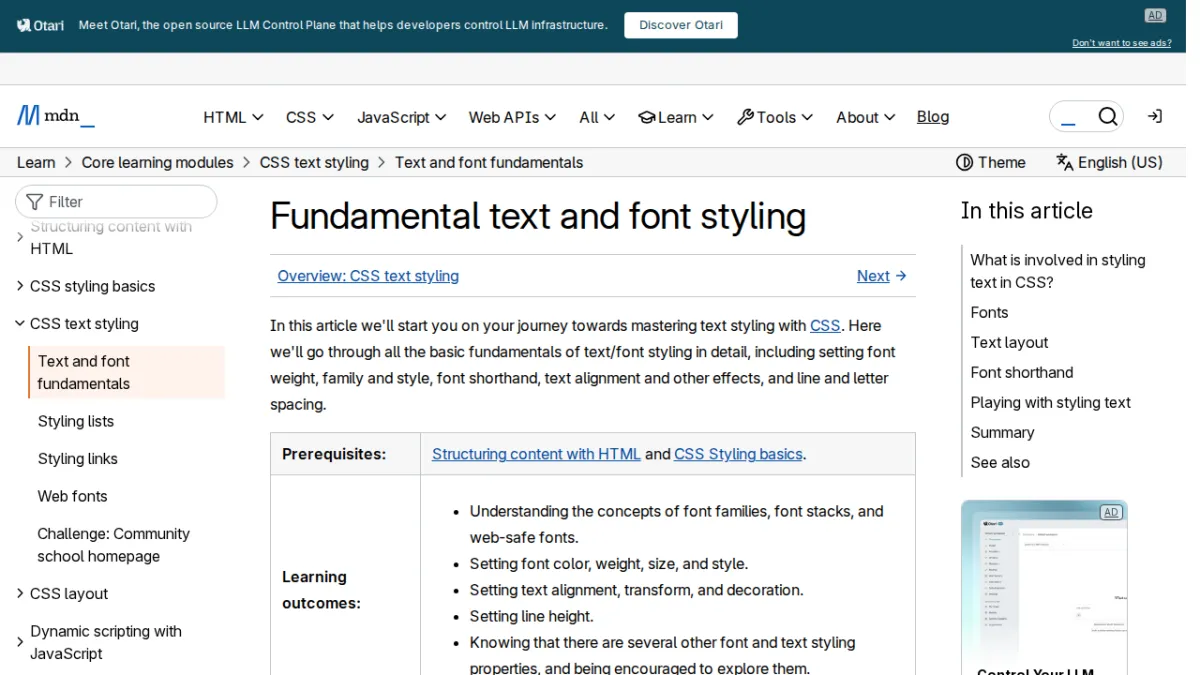Open the CSS Styling basics prerequisite link
The height and width of the screenshot is (675, 1200).
point(738,454)
